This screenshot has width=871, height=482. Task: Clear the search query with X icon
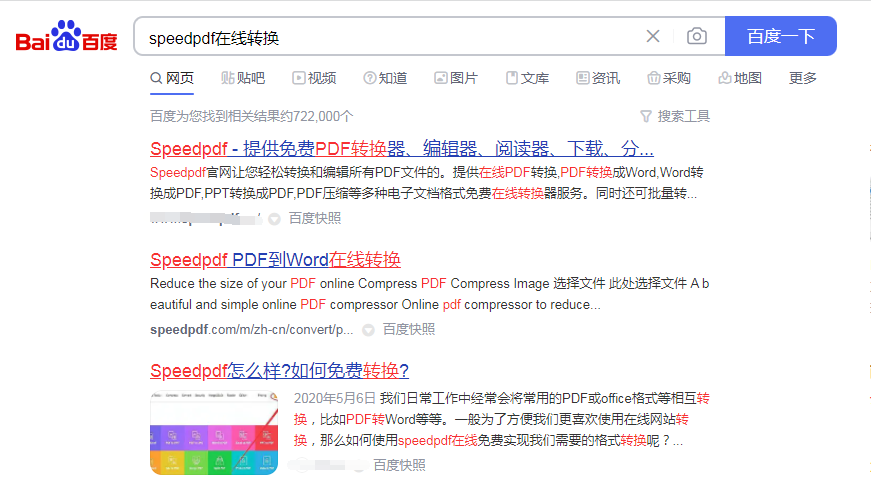653,37
